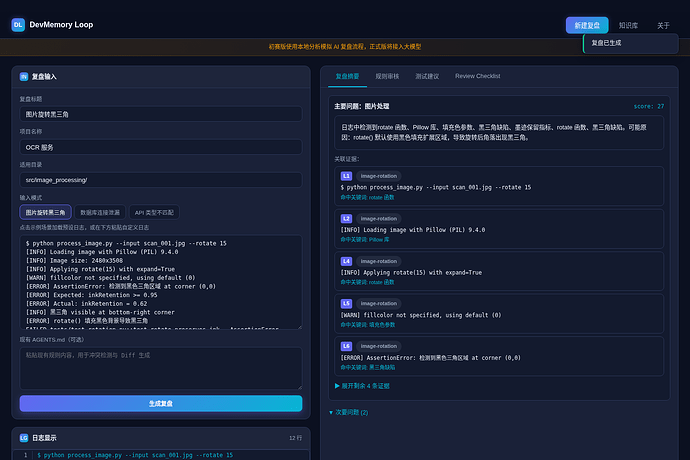Switch to the 测试建议 tab

[427, 77]
